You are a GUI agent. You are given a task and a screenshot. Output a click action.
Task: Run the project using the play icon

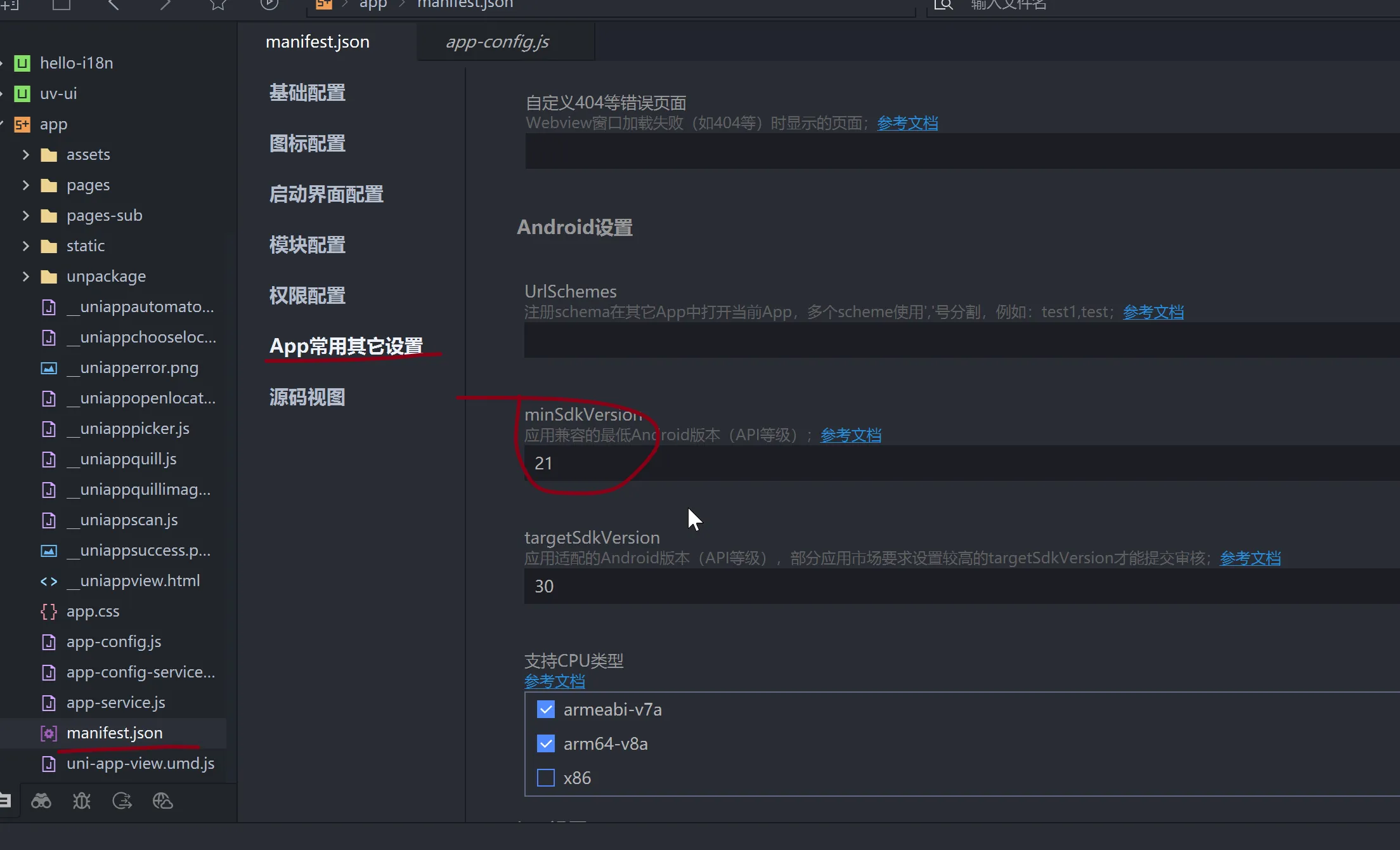(269, 4)
